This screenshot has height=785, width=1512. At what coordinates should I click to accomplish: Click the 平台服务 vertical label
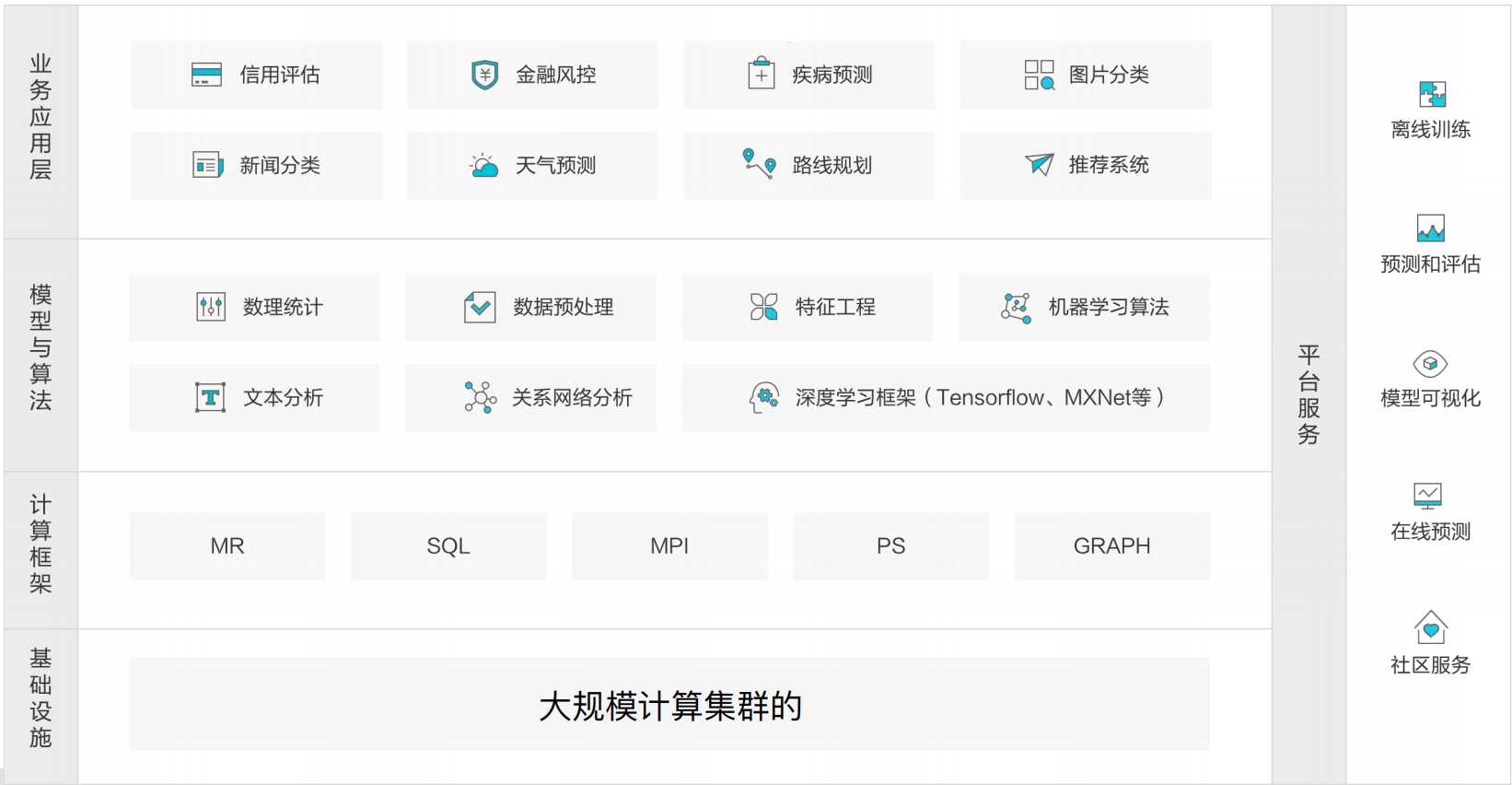tap(1308, 394)
